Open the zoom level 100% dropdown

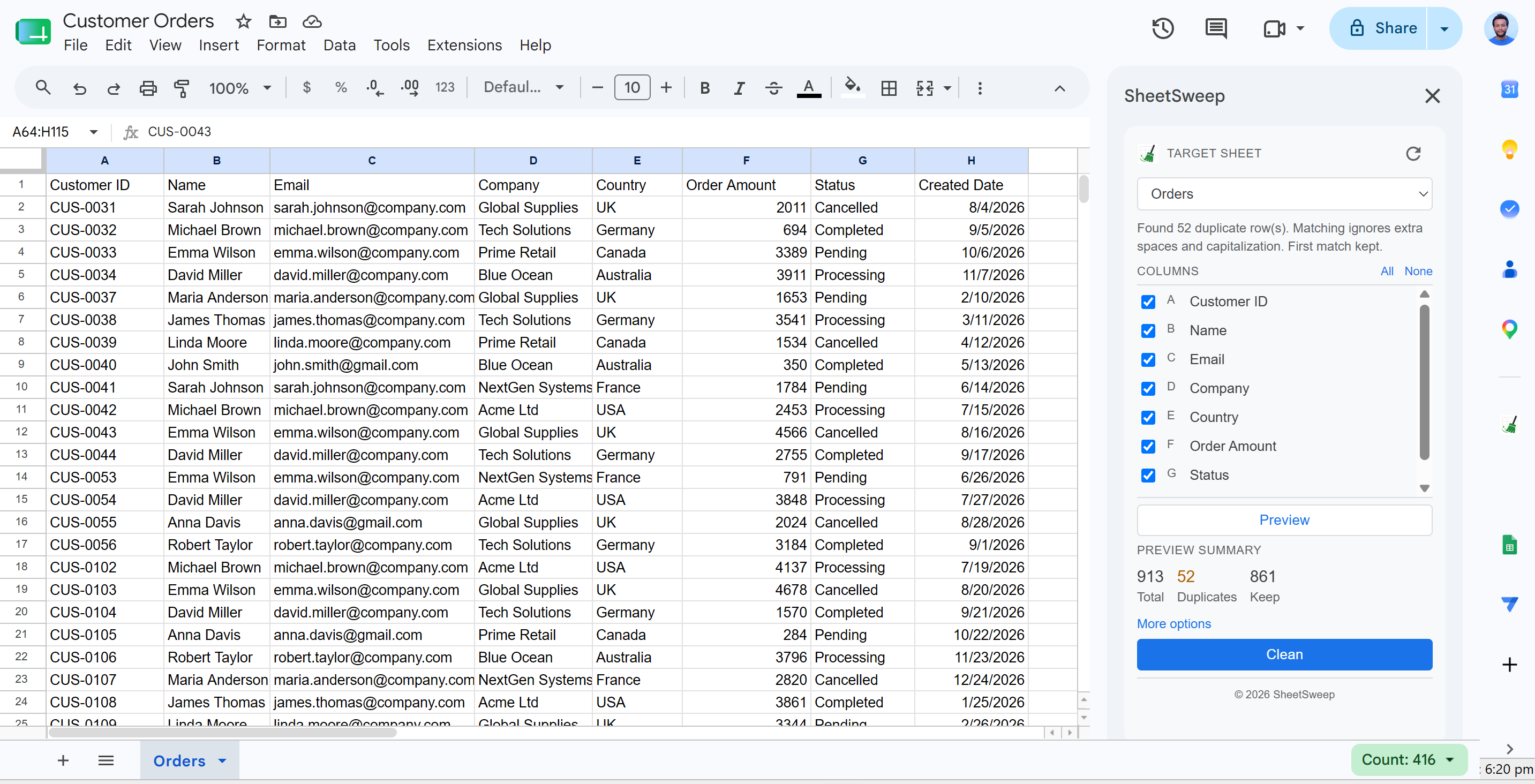coord(239,88)
